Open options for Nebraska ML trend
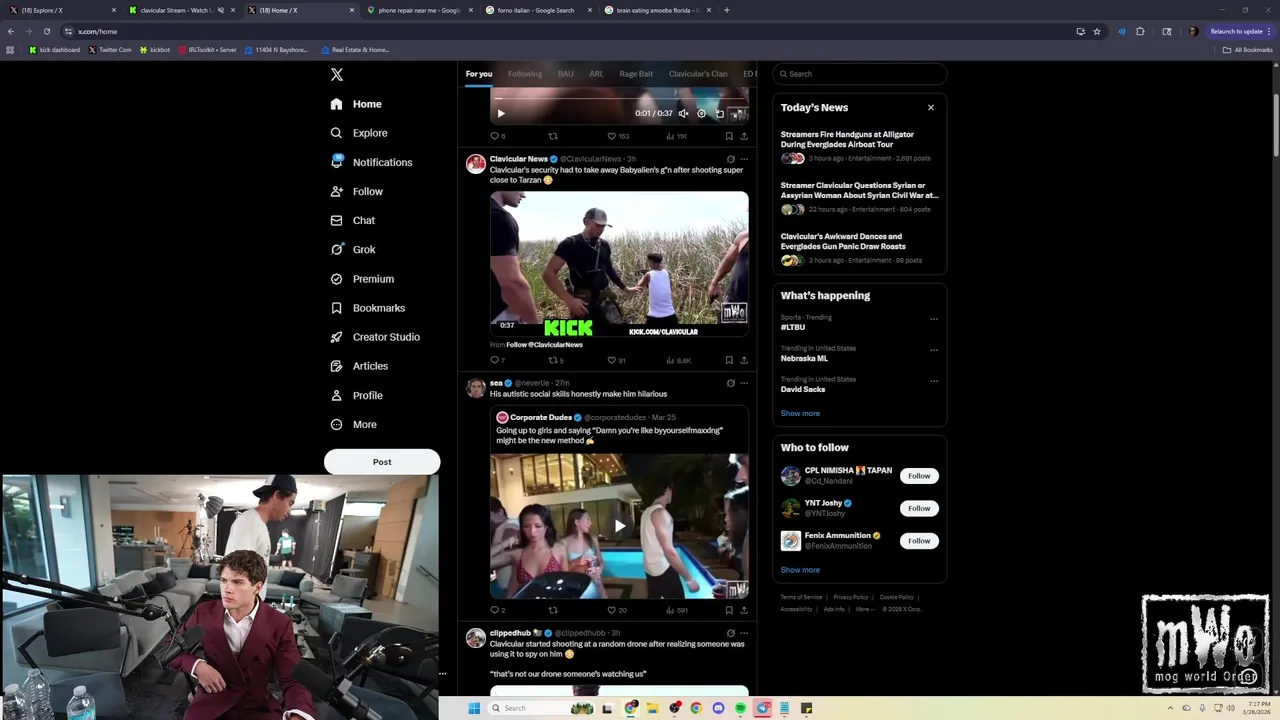The width and height of the screenshot is (1280, 720). tap(934, 350)
